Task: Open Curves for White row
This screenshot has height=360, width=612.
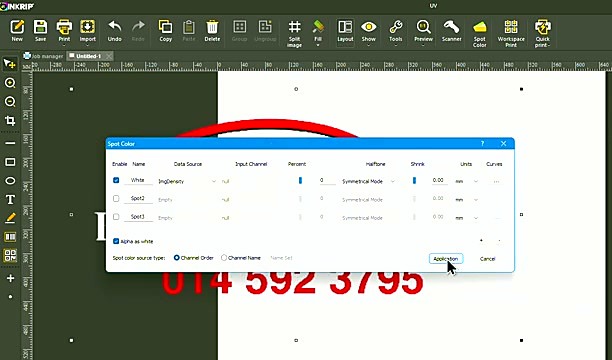Action: pyautogui.click(x=496, y=181)
